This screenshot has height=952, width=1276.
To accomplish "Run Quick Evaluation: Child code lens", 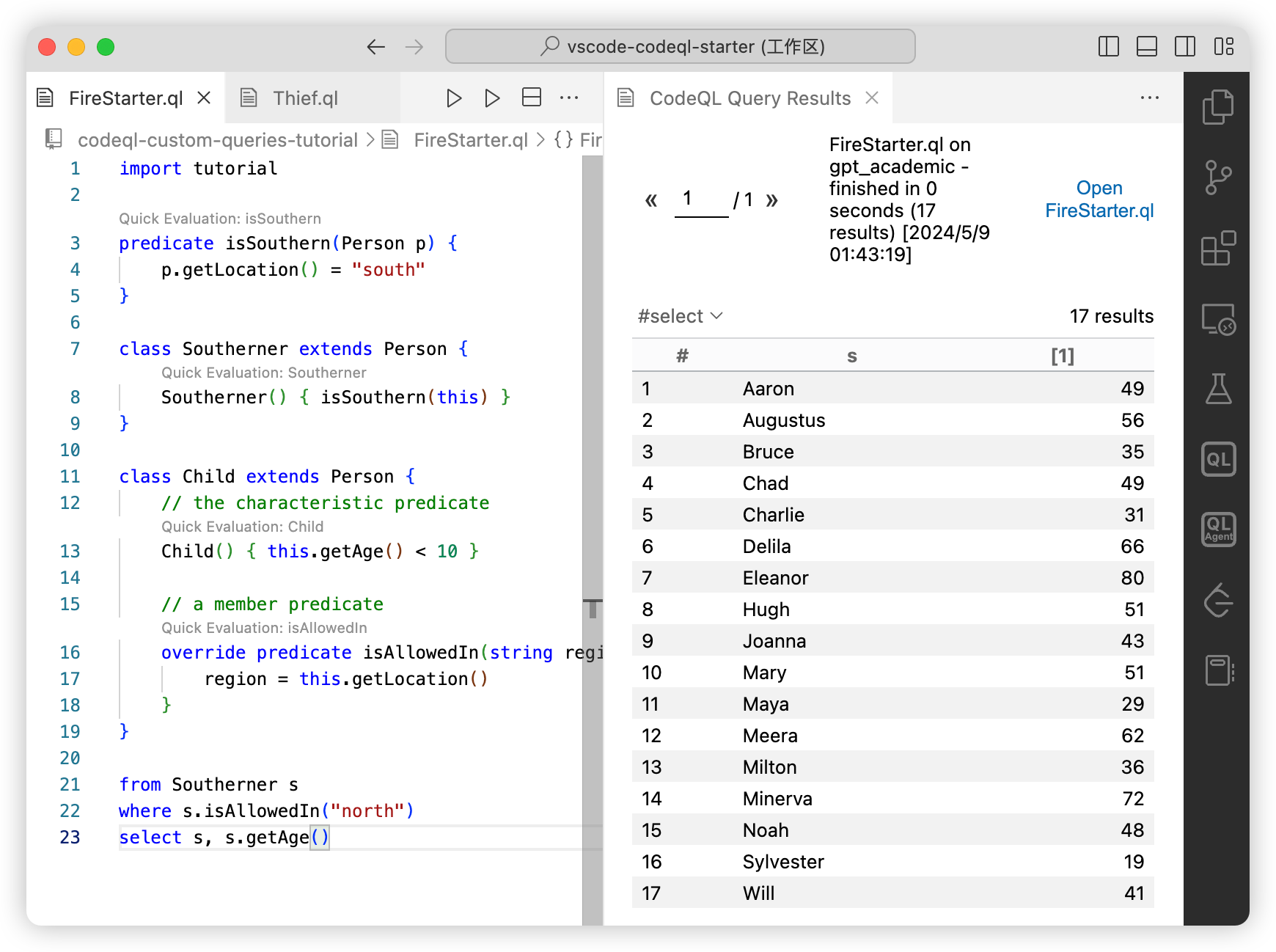I will point(242,527).
